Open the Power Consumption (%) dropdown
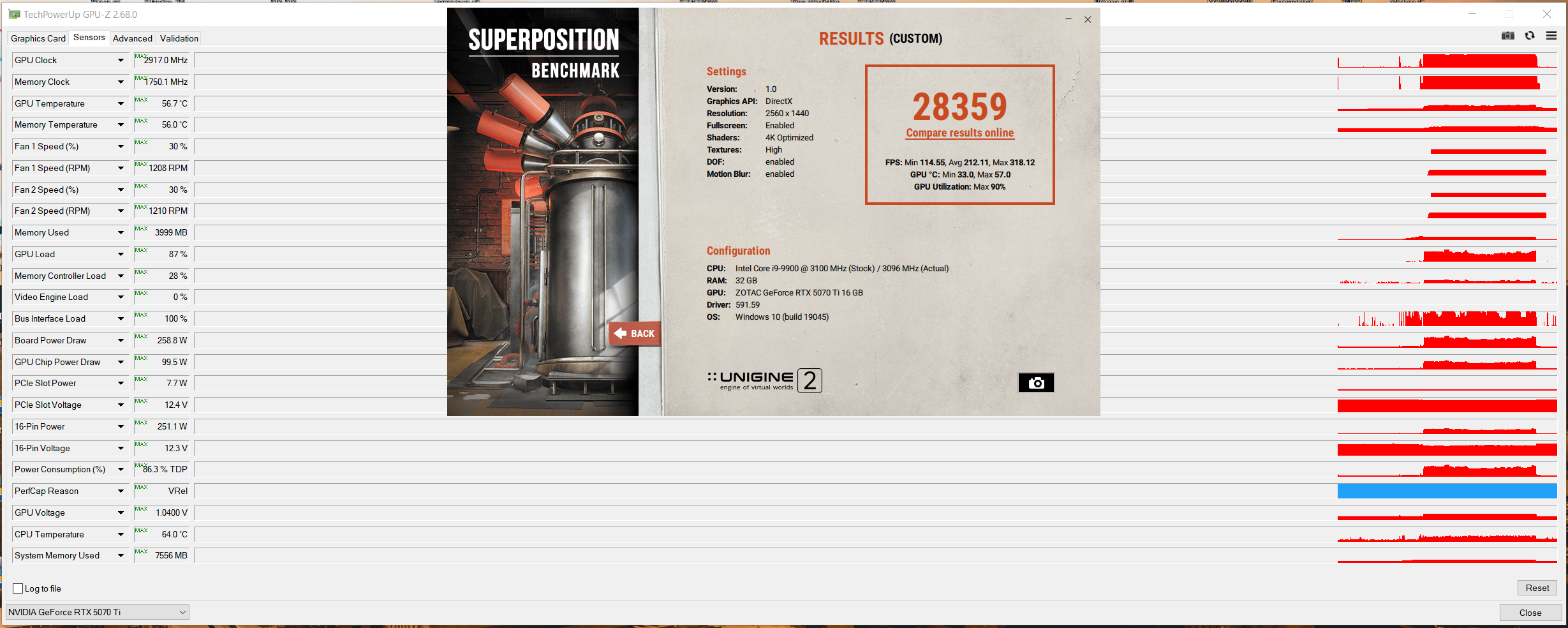 (x=121, y=469)
